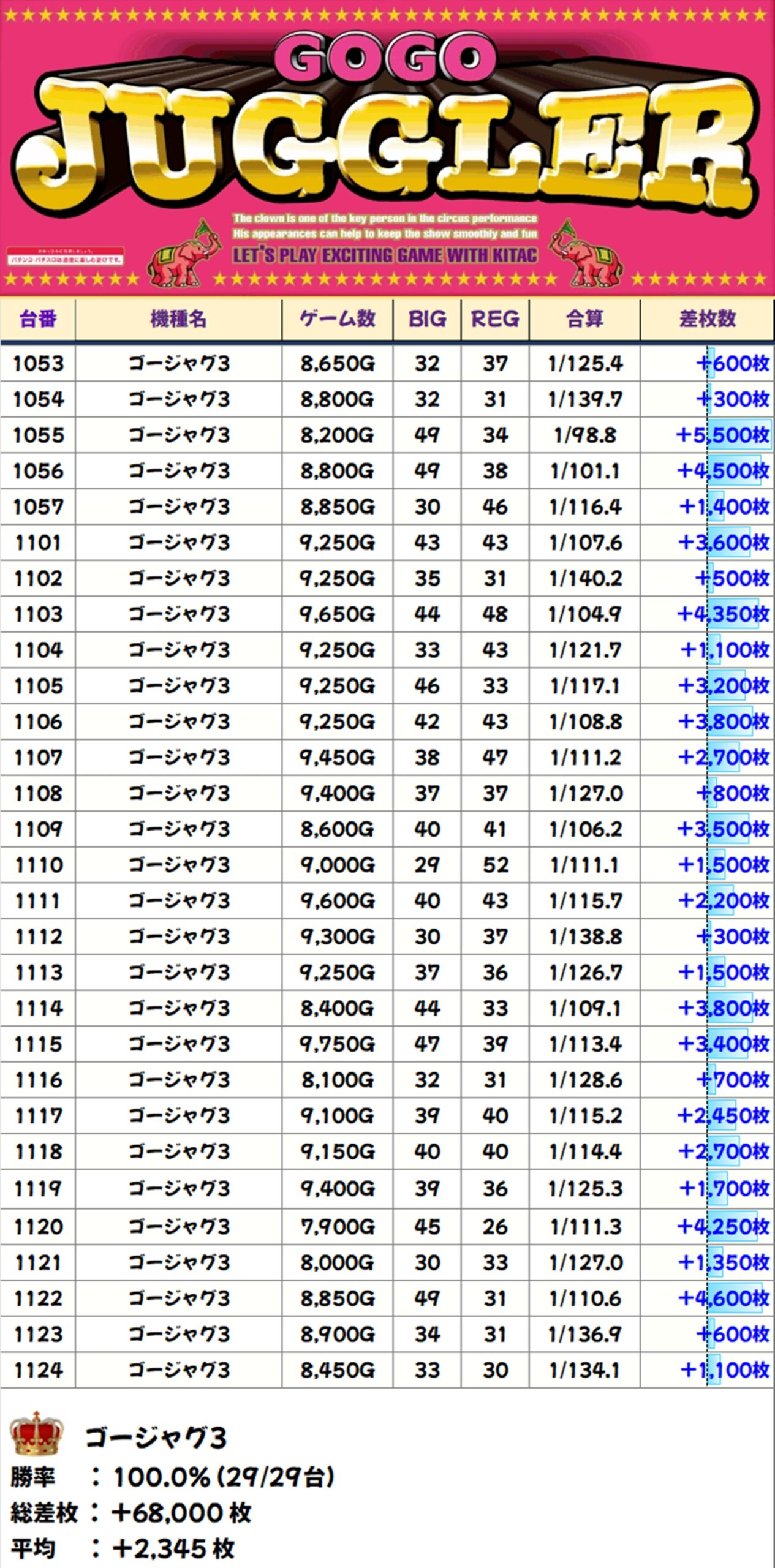Click the +700枚 value in row 1116

point(733,1080)
